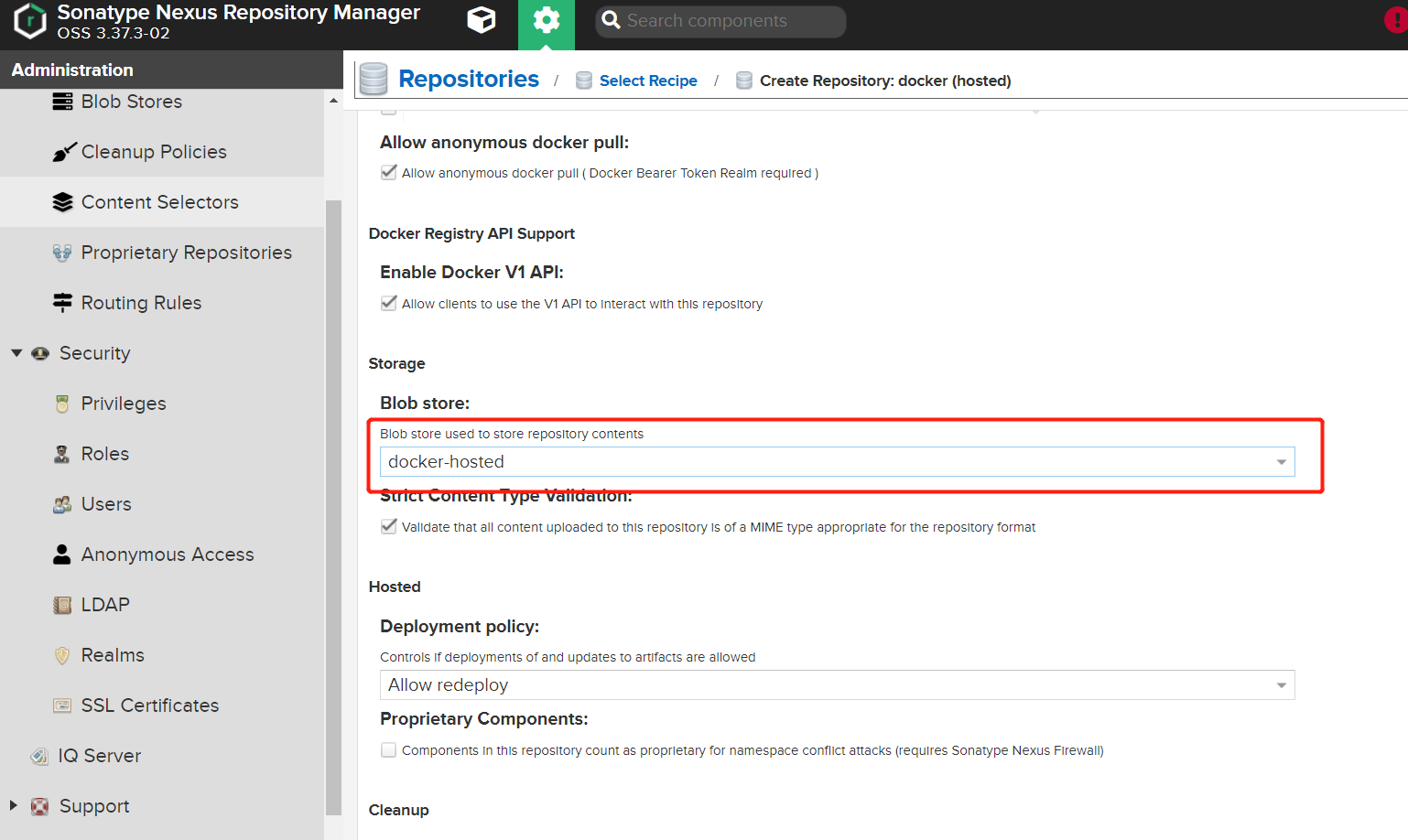Click the Proprietary Repositories icon

pyautogui.click(x=62, y=253)
